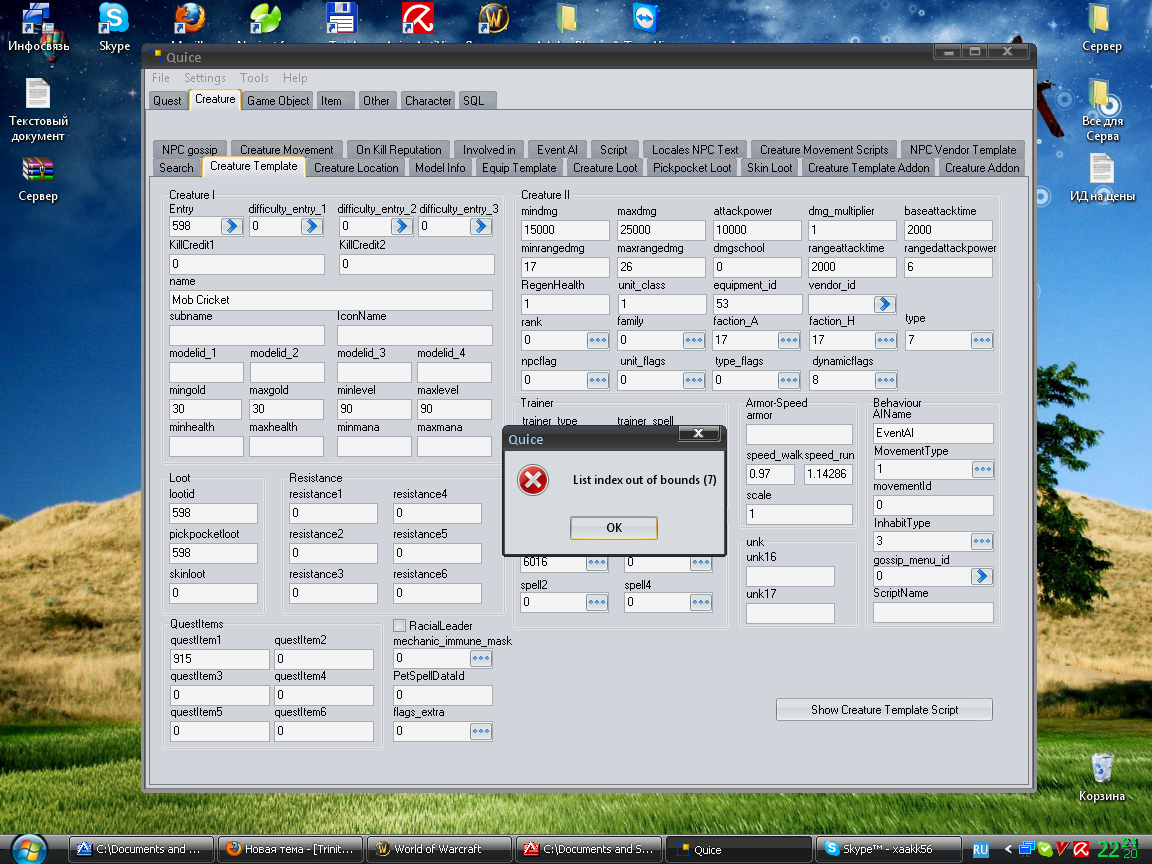Open the Creature Loot tab
Image resolution: width=1152 pixels, height=864 pixels.
click(605, 168)
